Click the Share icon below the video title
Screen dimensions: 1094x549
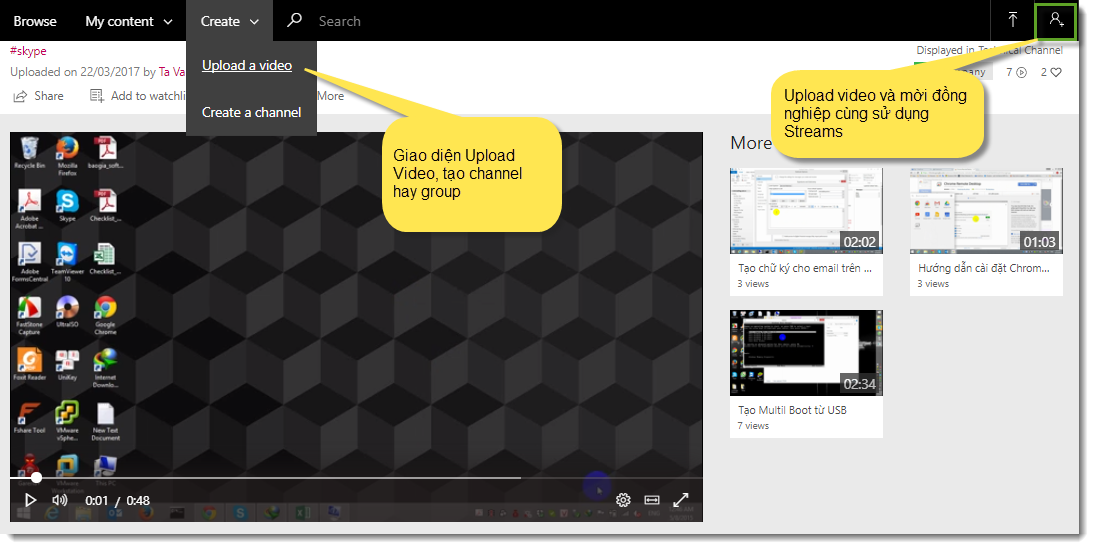(20, 96)
